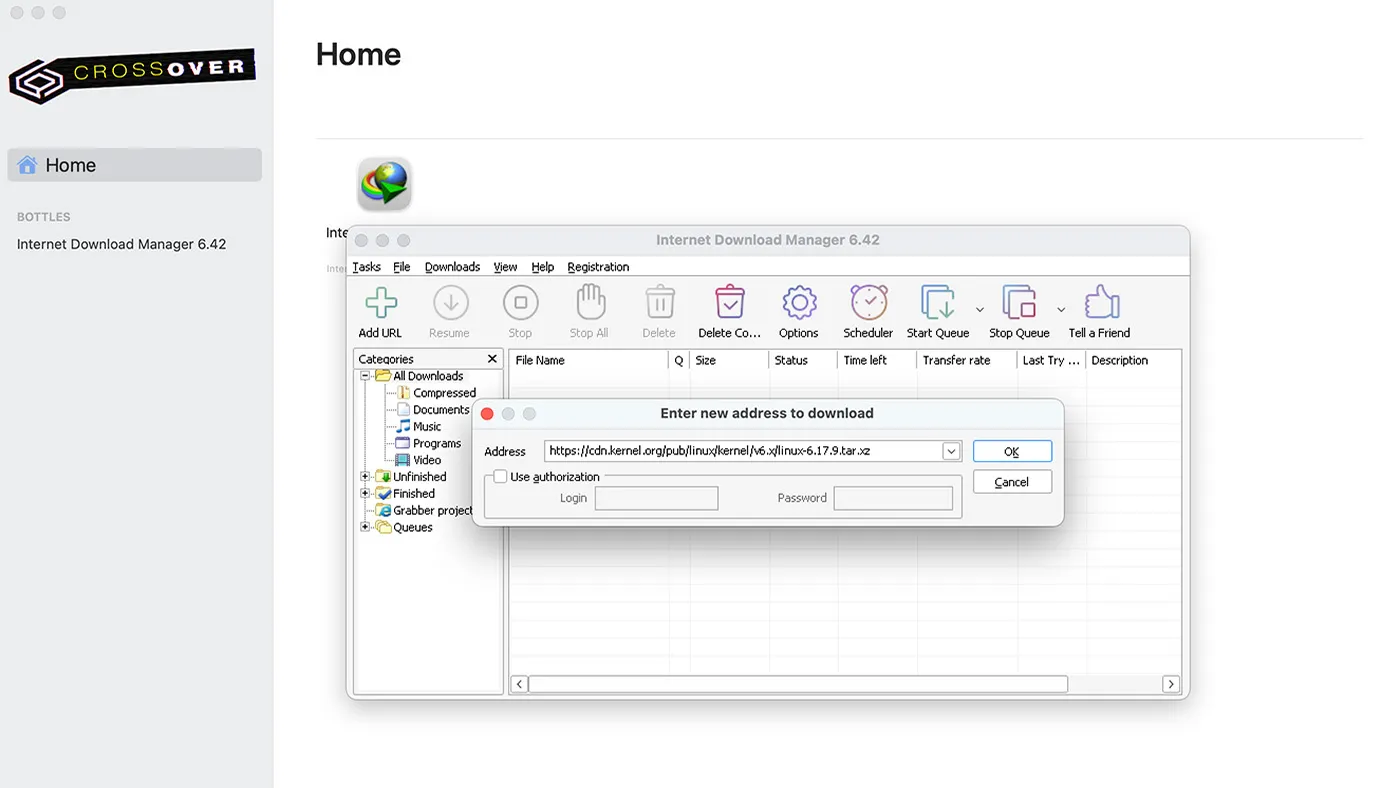Select the Internet Download Manager app icon

point(384,183)
